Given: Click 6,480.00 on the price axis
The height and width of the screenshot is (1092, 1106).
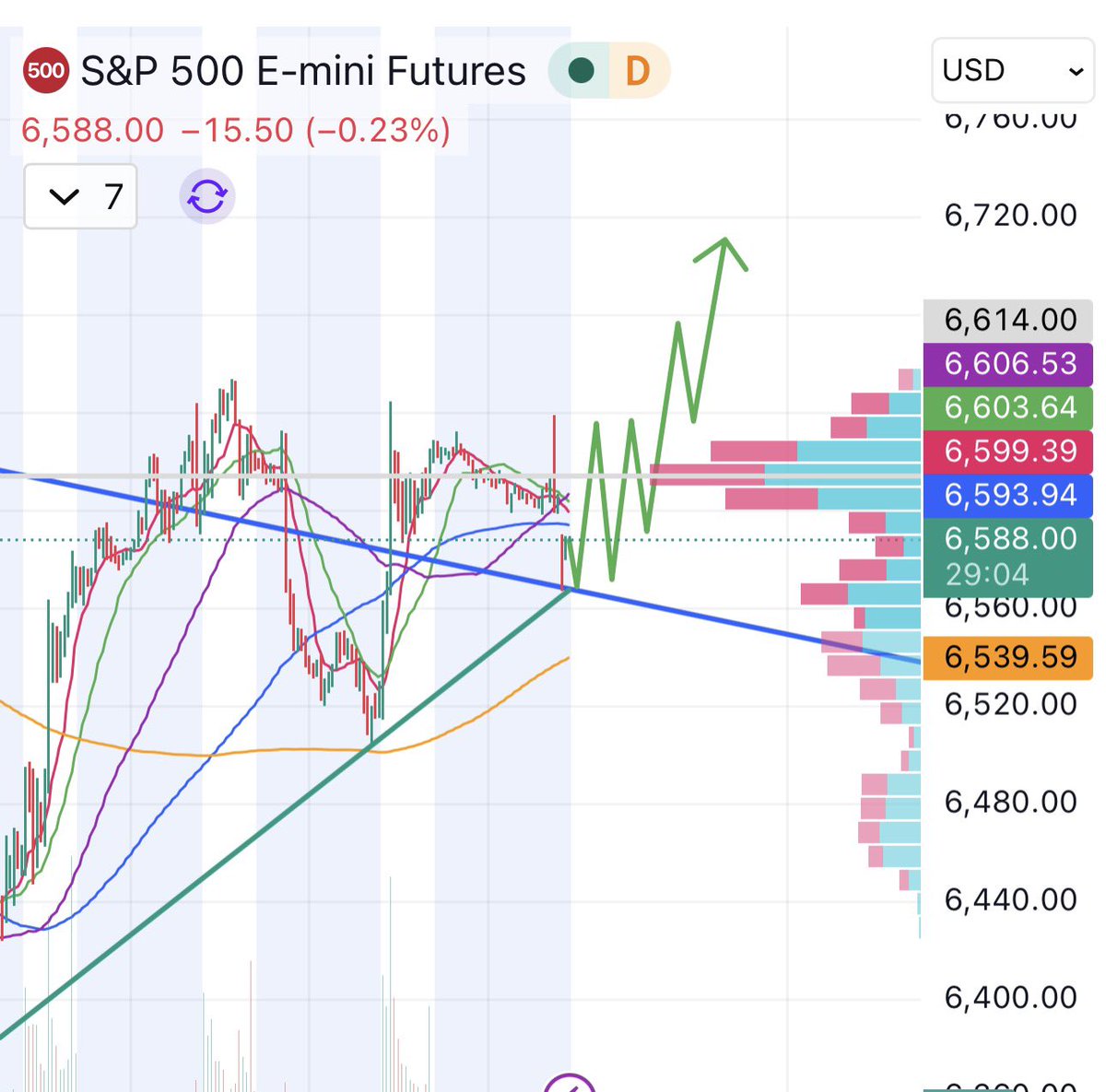Looking at the screenshot, I should 1010,803.
